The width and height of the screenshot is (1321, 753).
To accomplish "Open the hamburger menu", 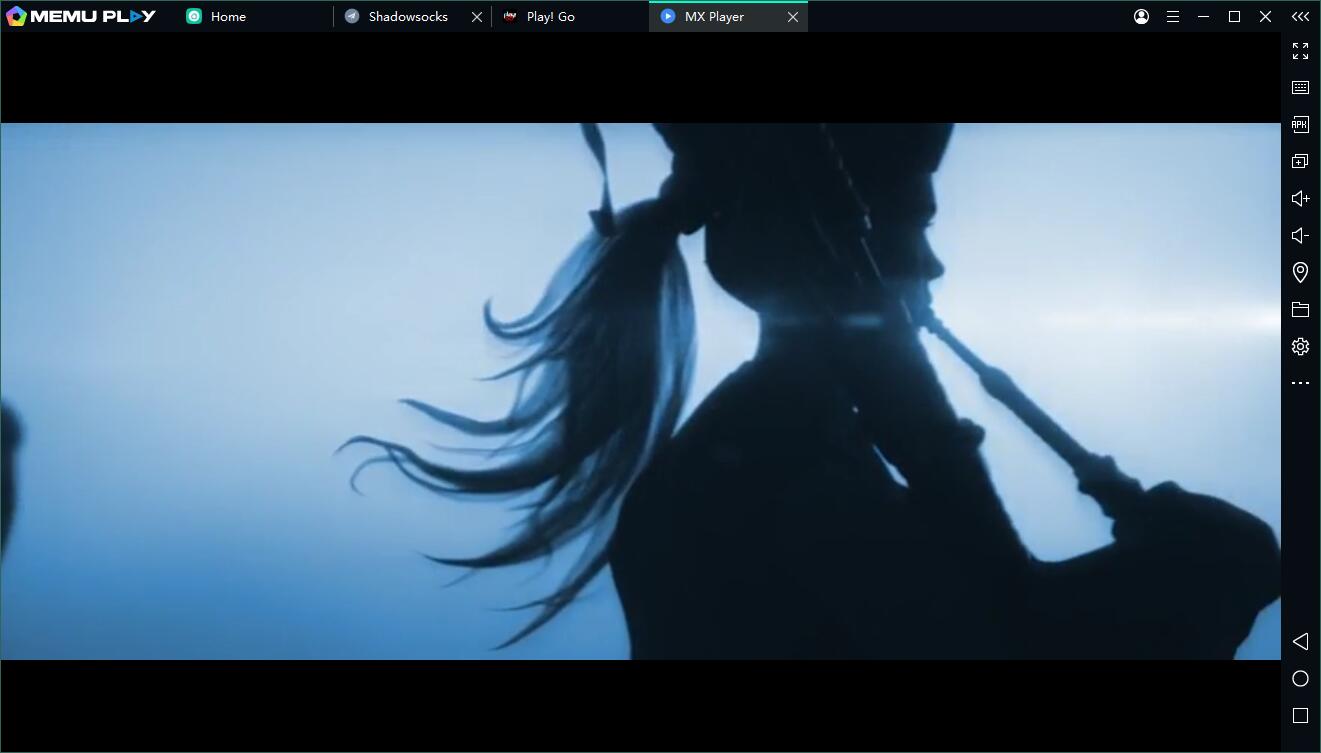I will point(1172,16).
